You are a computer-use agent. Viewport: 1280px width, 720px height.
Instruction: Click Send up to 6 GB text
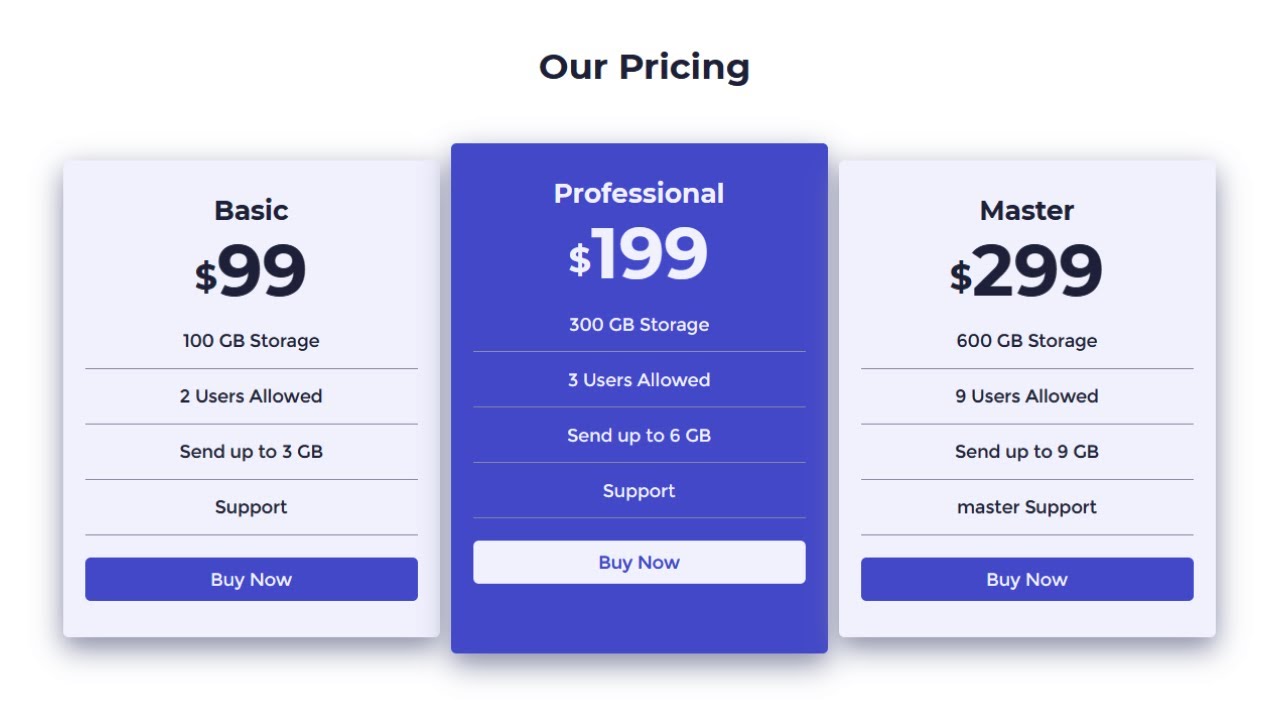(639, 435)
